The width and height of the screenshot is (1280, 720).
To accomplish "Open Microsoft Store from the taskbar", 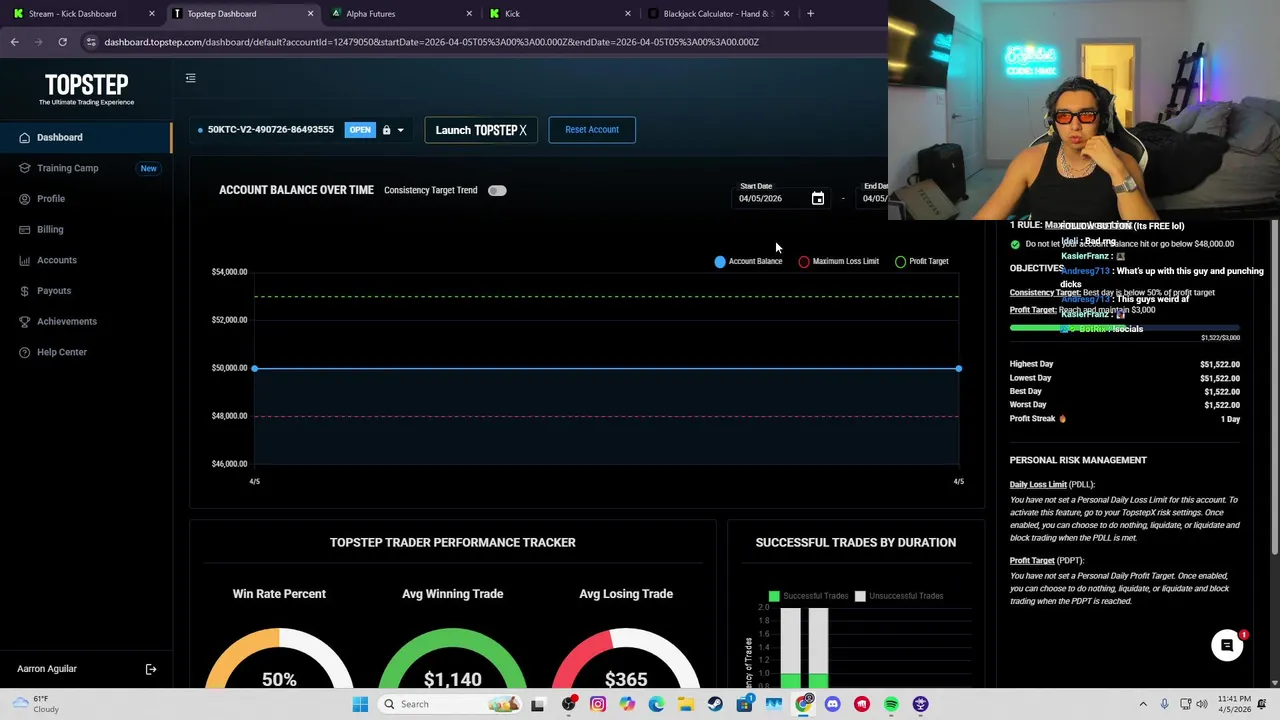I will (744, 704).
